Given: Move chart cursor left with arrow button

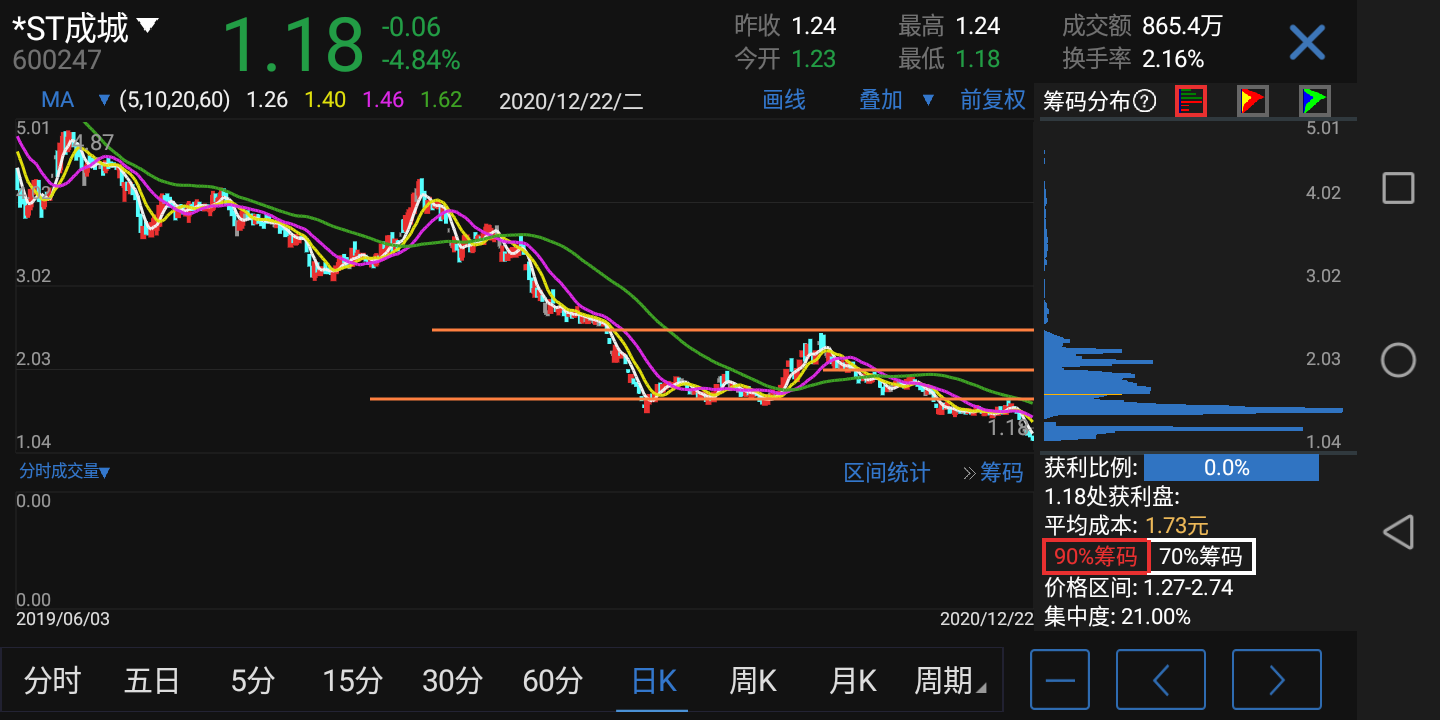Looking at the screenshot, I should point(1161,680).
